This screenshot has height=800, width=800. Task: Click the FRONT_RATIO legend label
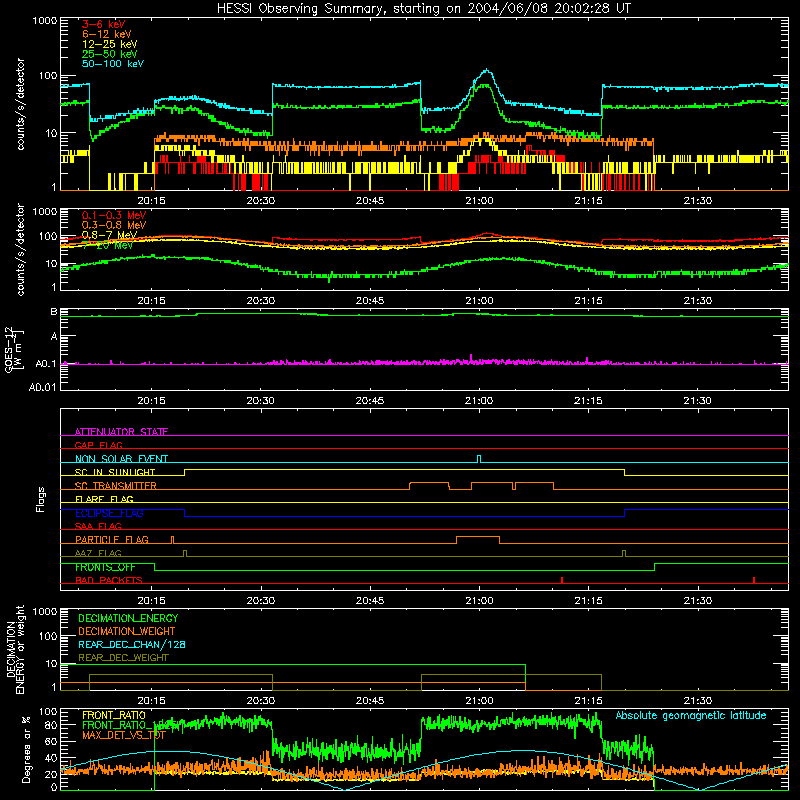point(114,715)
